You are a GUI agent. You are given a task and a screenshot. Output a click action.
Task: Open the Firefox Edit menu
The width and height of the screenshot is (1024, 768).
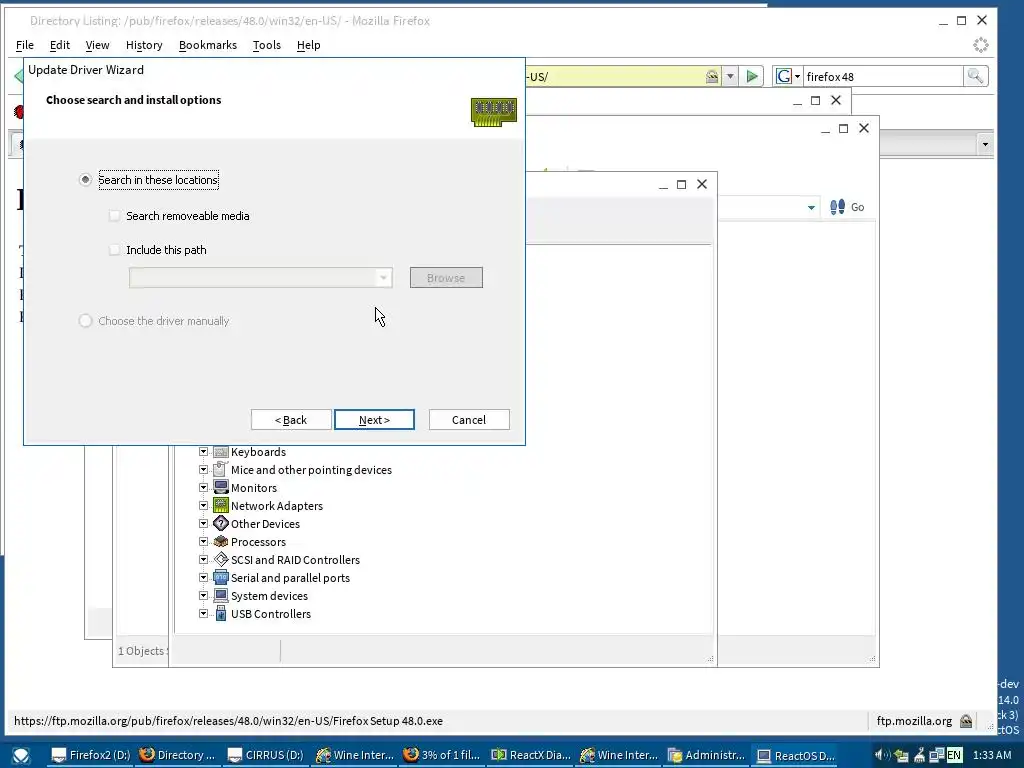pos(59,45)
